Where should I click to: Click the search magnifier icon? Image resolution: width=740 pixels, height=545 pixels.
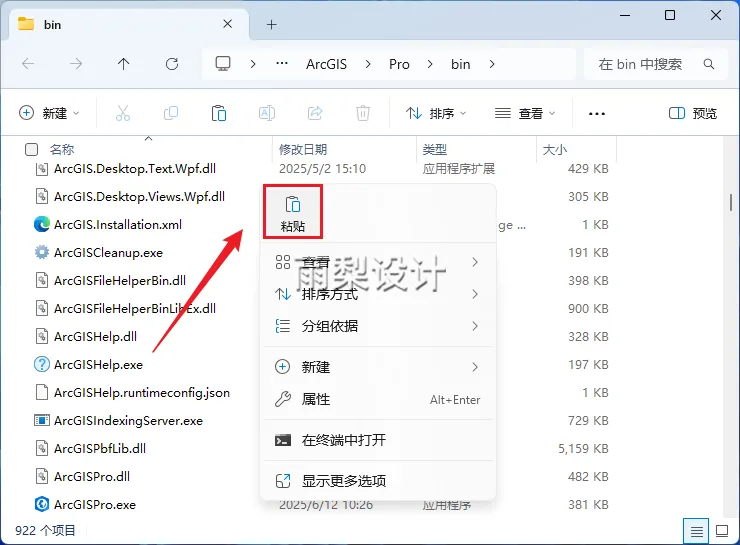708,64
